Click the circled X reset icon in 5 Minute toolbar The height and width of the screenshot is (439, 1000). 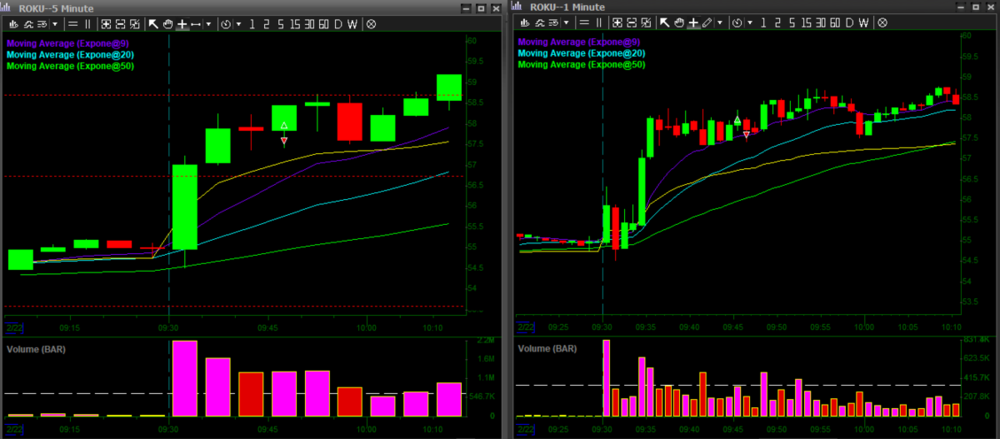point(370,23)
